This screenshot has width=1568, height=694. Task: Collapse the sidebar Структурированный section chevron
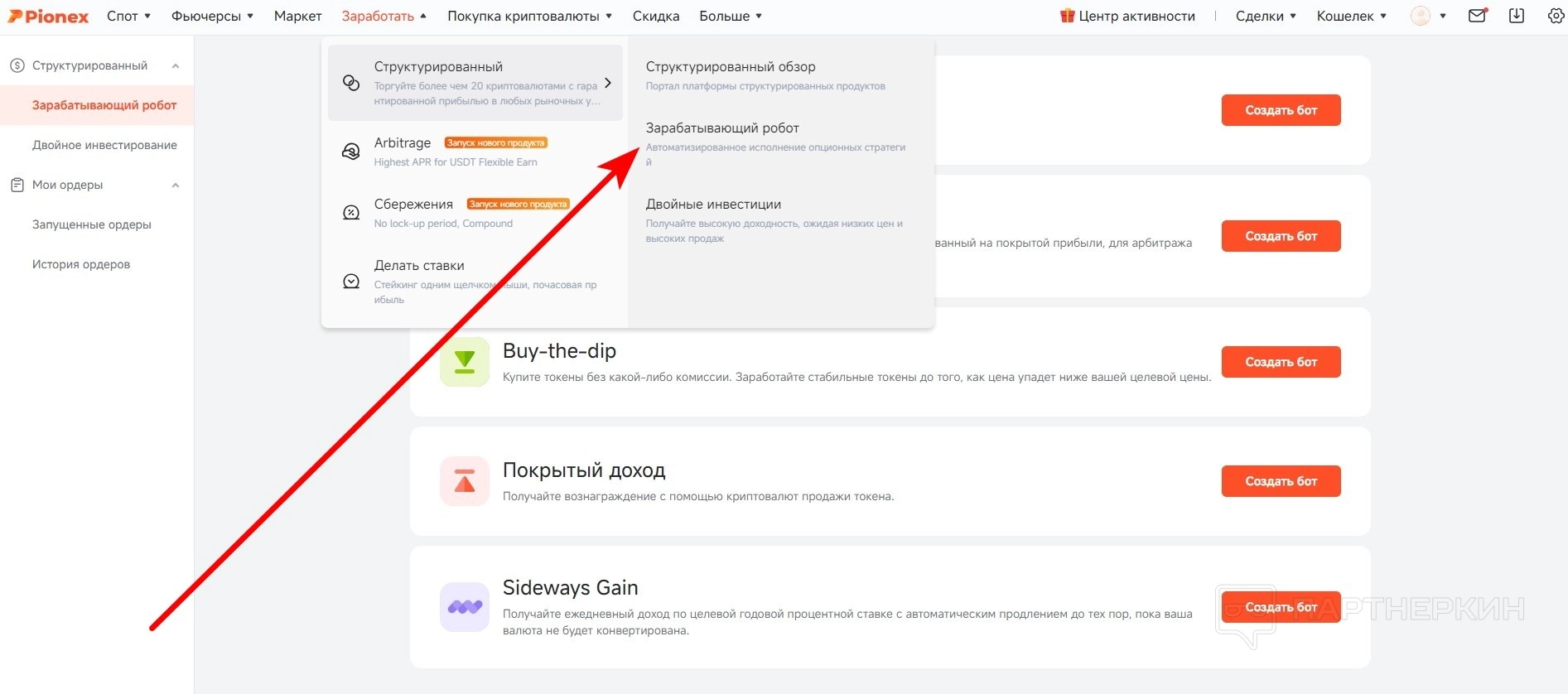[176, 66]
